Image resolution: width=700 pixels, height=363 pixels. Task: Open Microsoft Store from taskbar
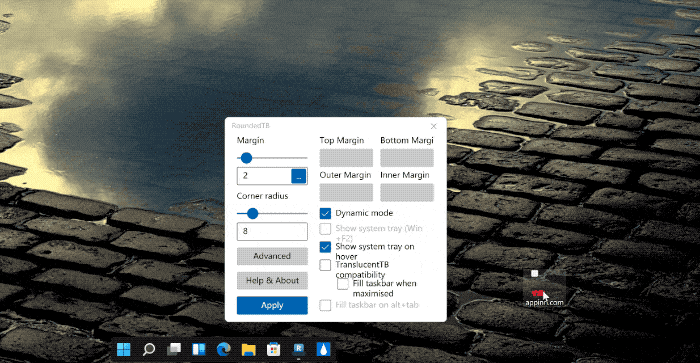[274, 349]
